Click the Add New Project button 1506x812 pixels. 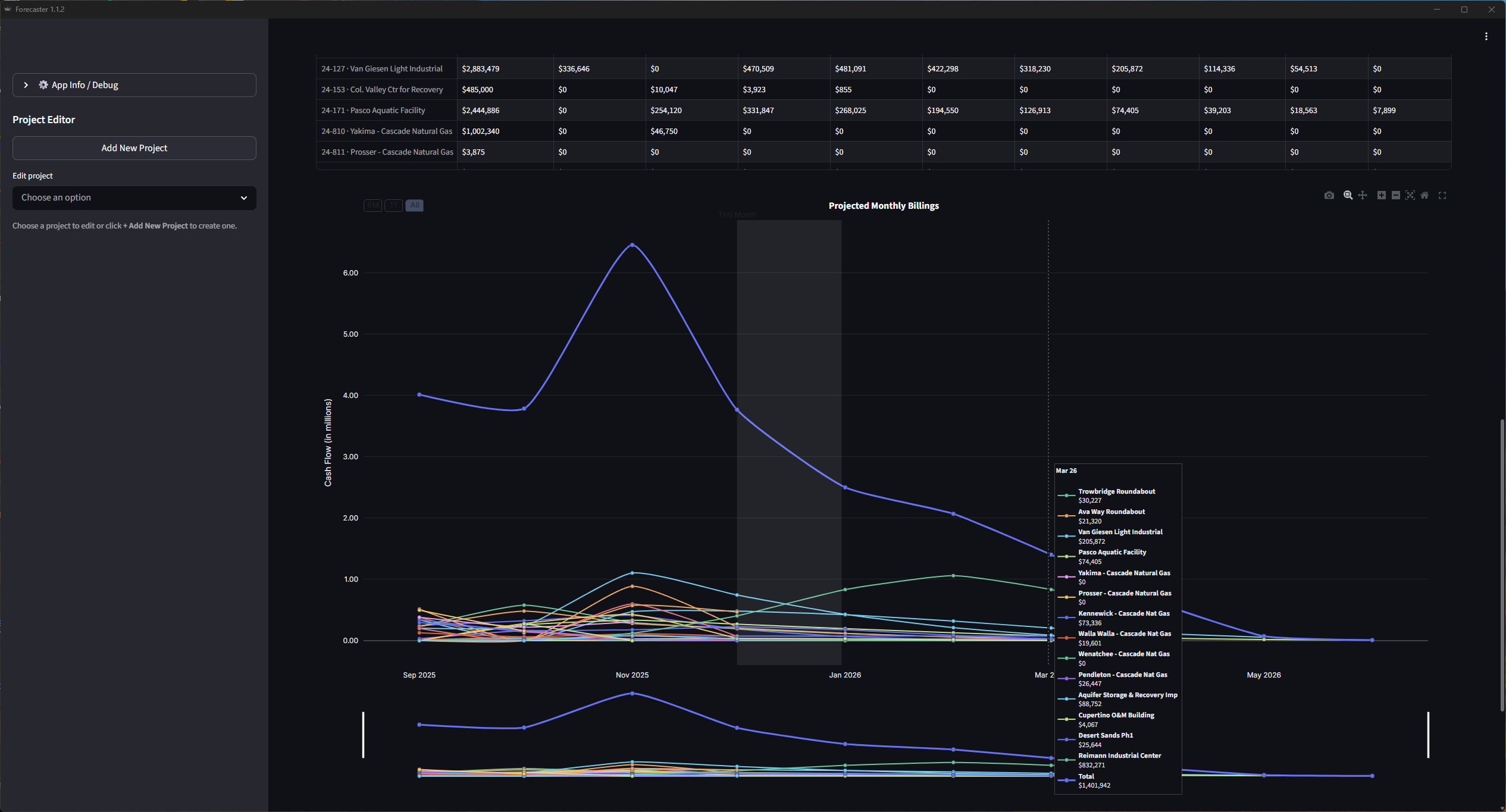(134, 148)
